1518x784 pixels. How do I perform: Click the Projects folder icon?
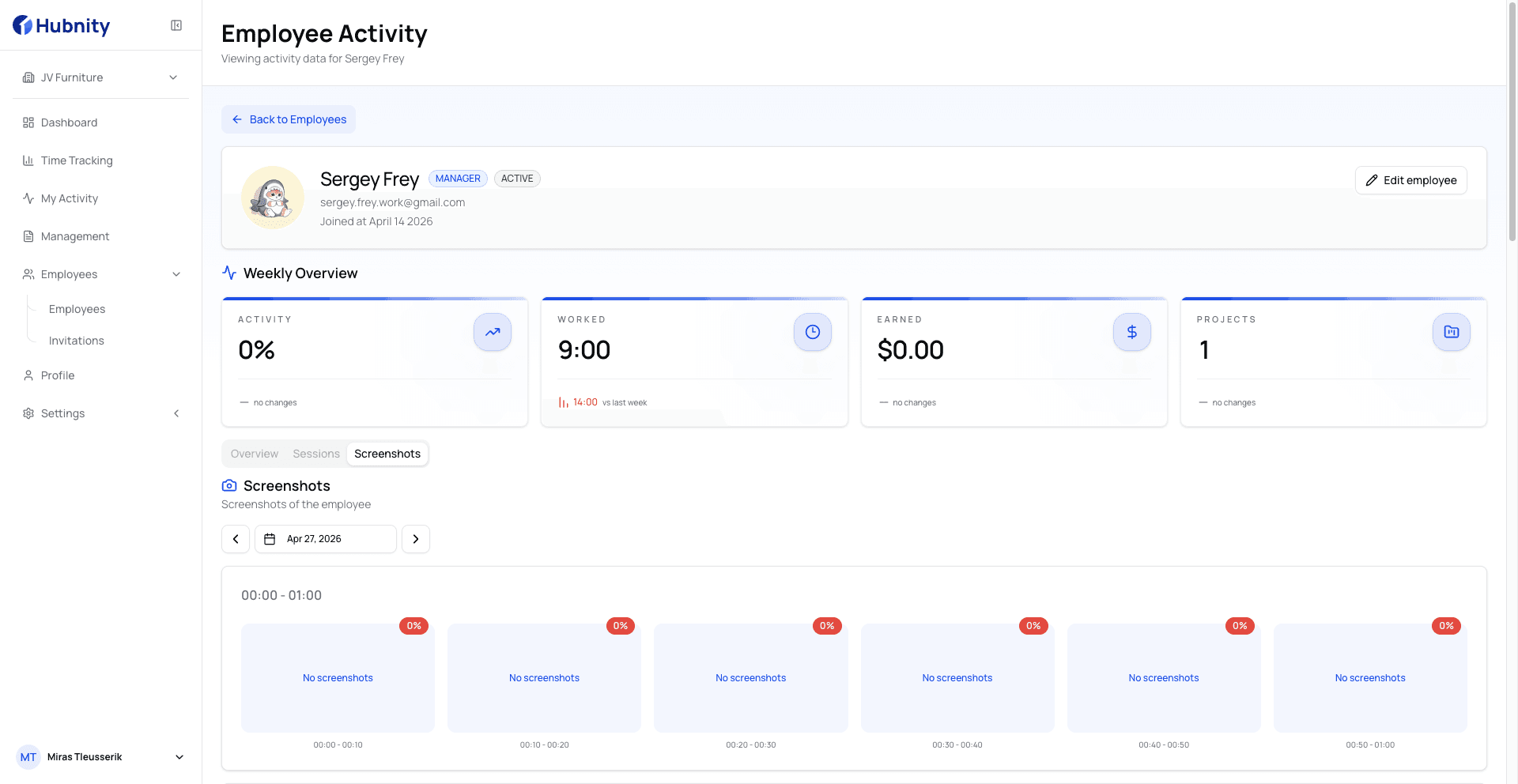tap(1452, 332)
